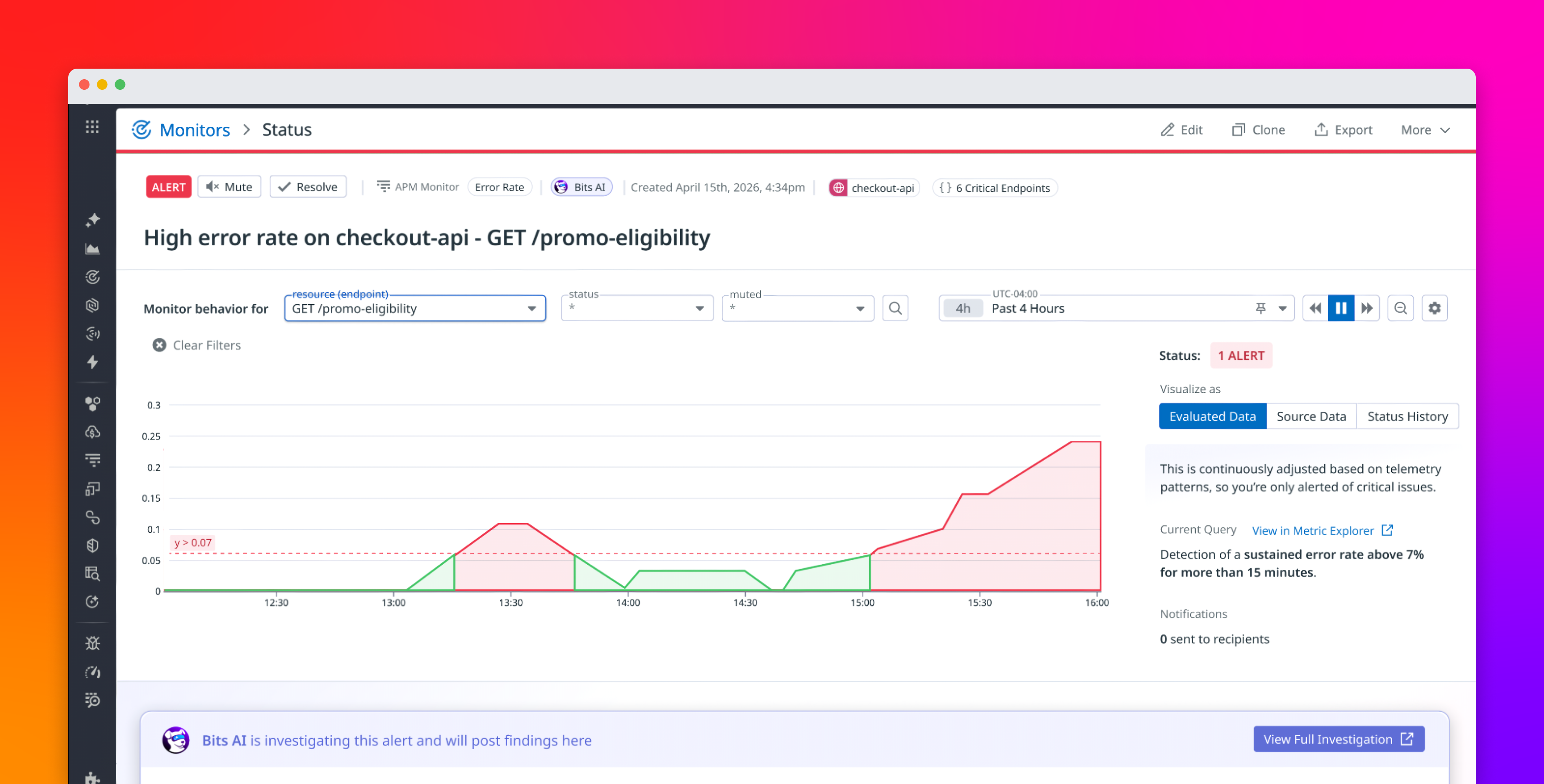Edit the monitor
Screen dimensions: 1544x784
point(1182,130)
